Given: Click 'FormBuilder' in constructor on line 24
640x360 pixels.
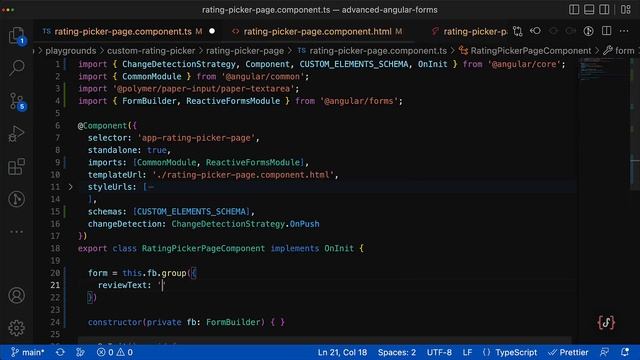Looking at the screenshot, I should [233, 322].
